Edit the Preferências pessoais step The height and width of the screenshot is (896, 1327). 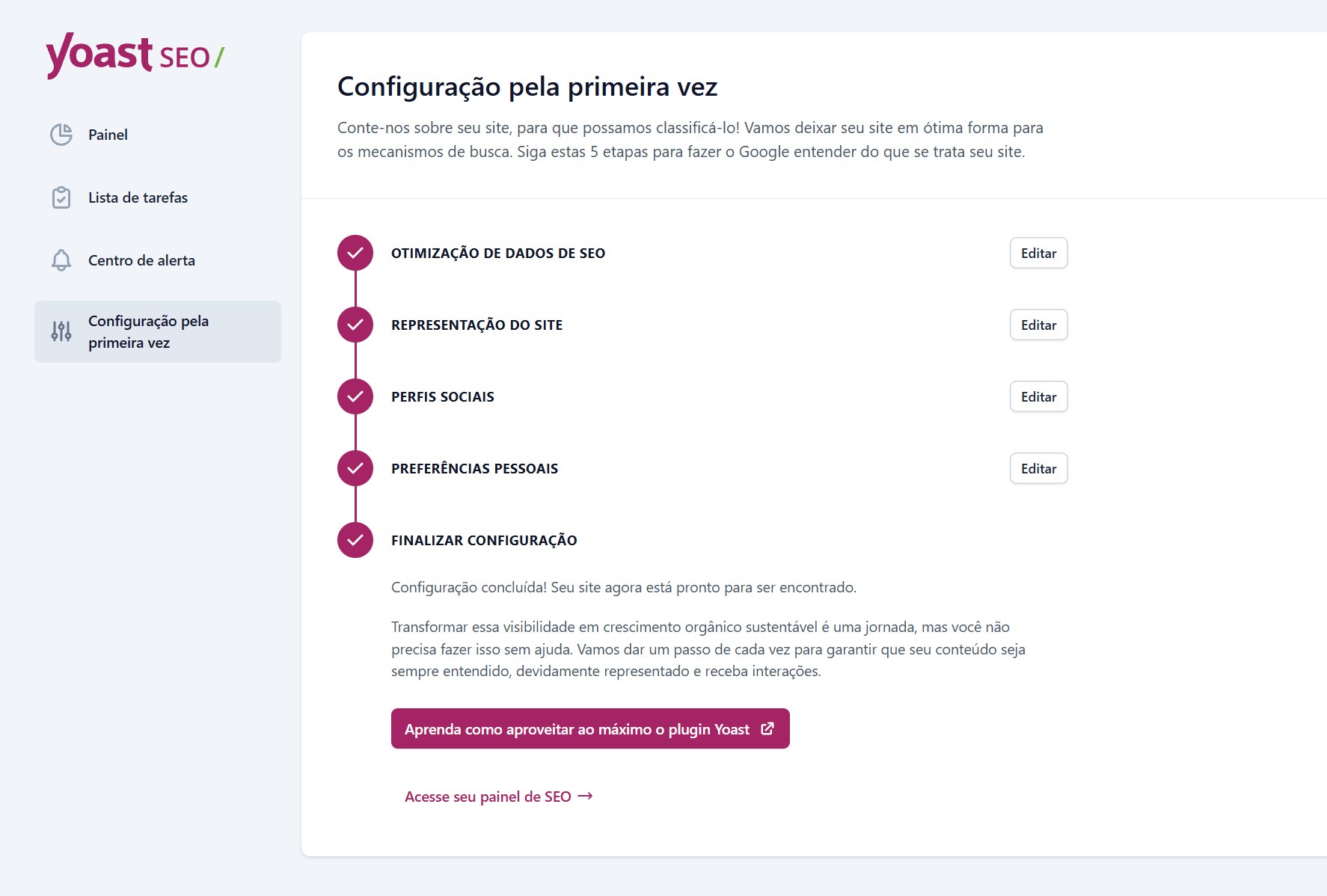coord(1038,468)
